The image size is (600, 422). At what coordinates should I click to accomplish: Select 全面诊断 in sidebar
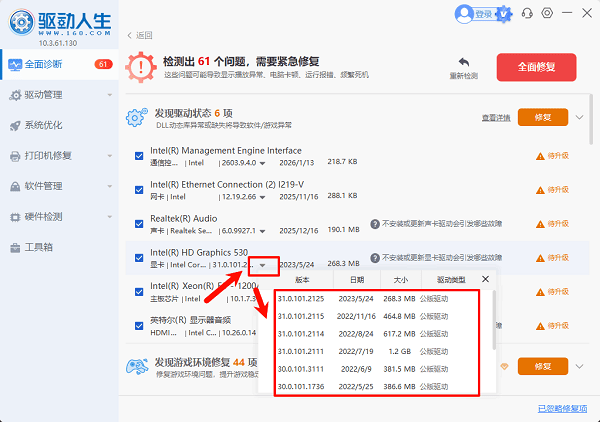[60, 64]
